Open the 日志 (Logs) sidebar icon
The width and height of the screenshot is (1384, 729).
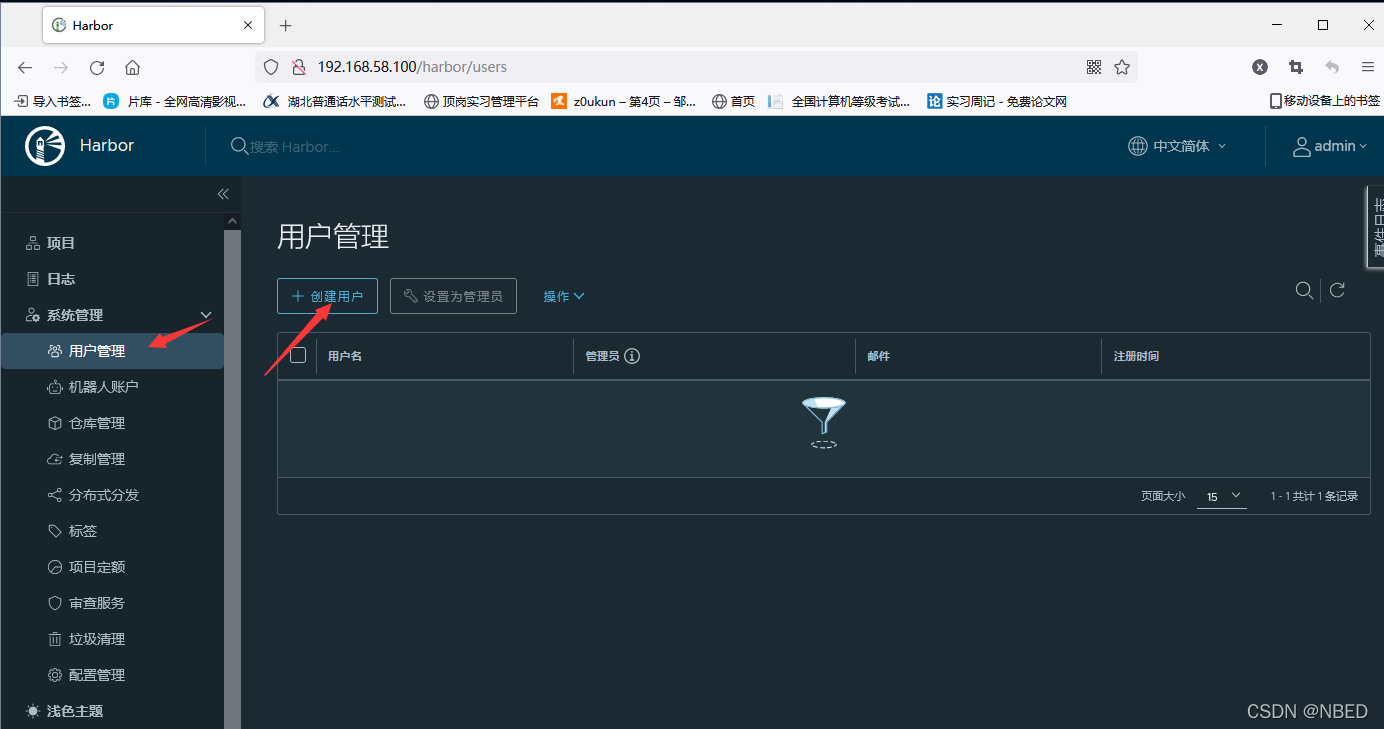(62, 278)
